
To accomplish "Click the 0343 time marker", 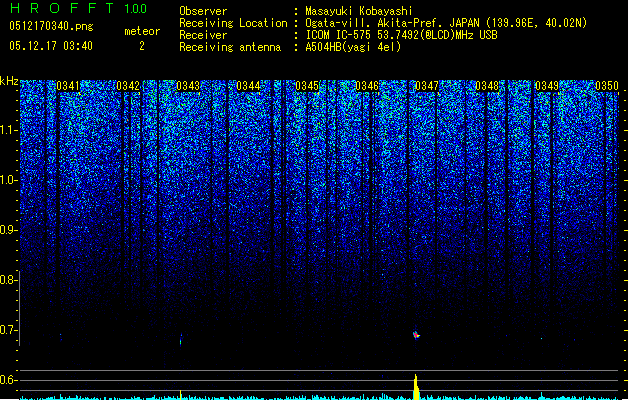I will 188,86.
